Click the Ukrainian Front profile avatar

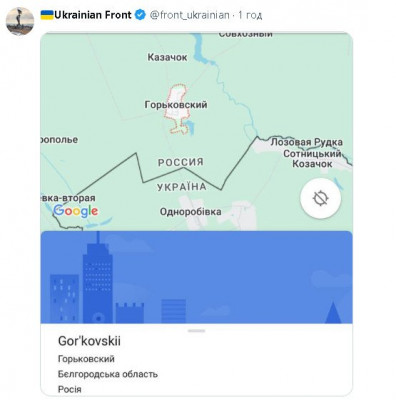pyautogui.click(x=20, y=21)
